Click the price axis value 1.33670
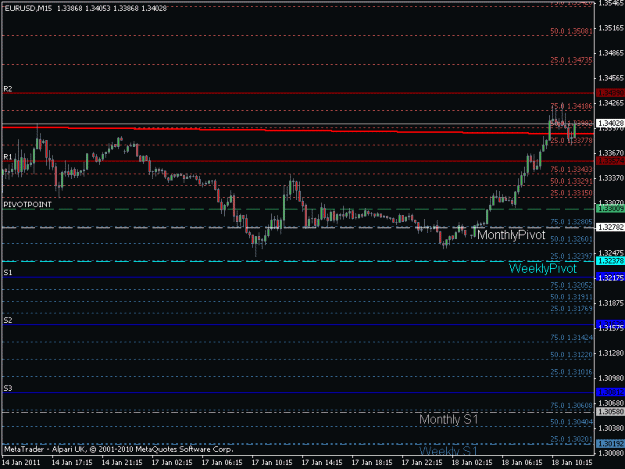The image size is (625, 469). click(611, 153)
